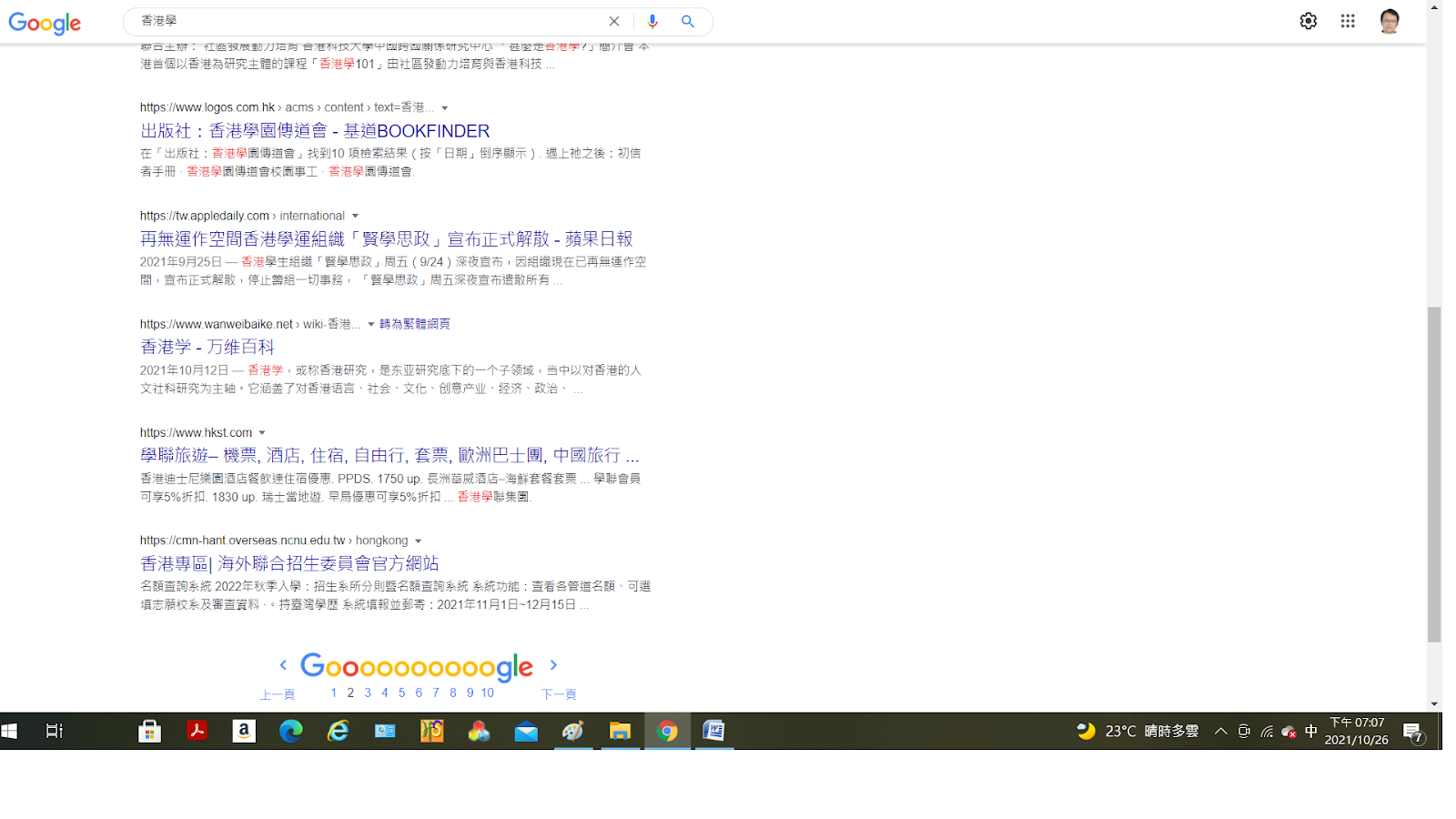Start voice search with the microphone icon

pos(652,21)
